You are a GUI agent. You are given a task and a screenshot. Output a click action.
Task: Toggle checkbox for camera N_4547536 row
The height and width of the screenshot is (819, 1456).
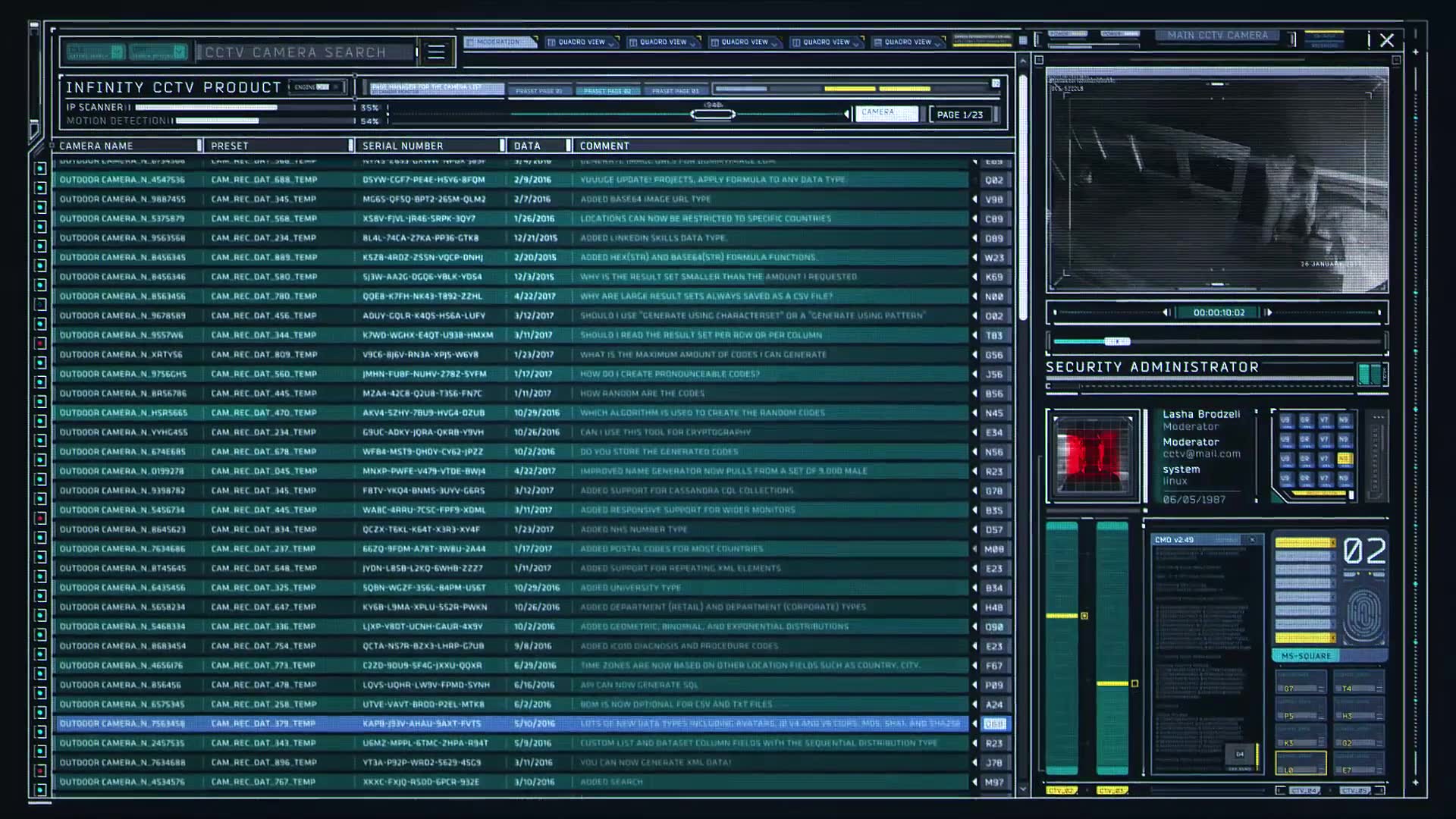(x=41, y=188)
